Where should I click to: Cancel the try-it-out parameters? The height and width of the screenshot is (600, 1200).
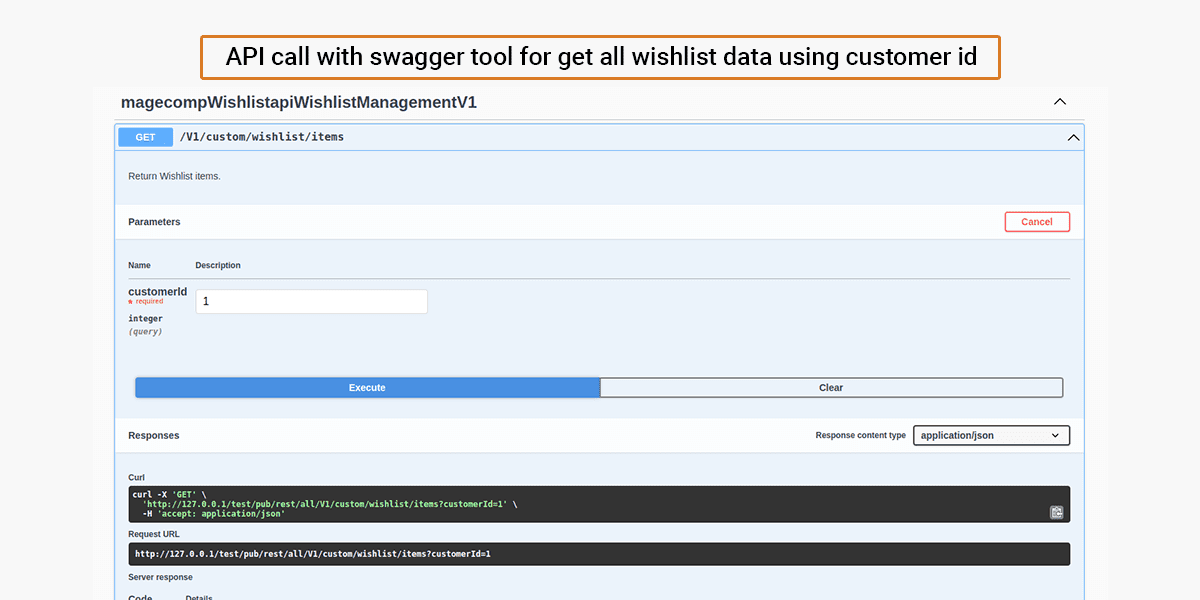1037,222
